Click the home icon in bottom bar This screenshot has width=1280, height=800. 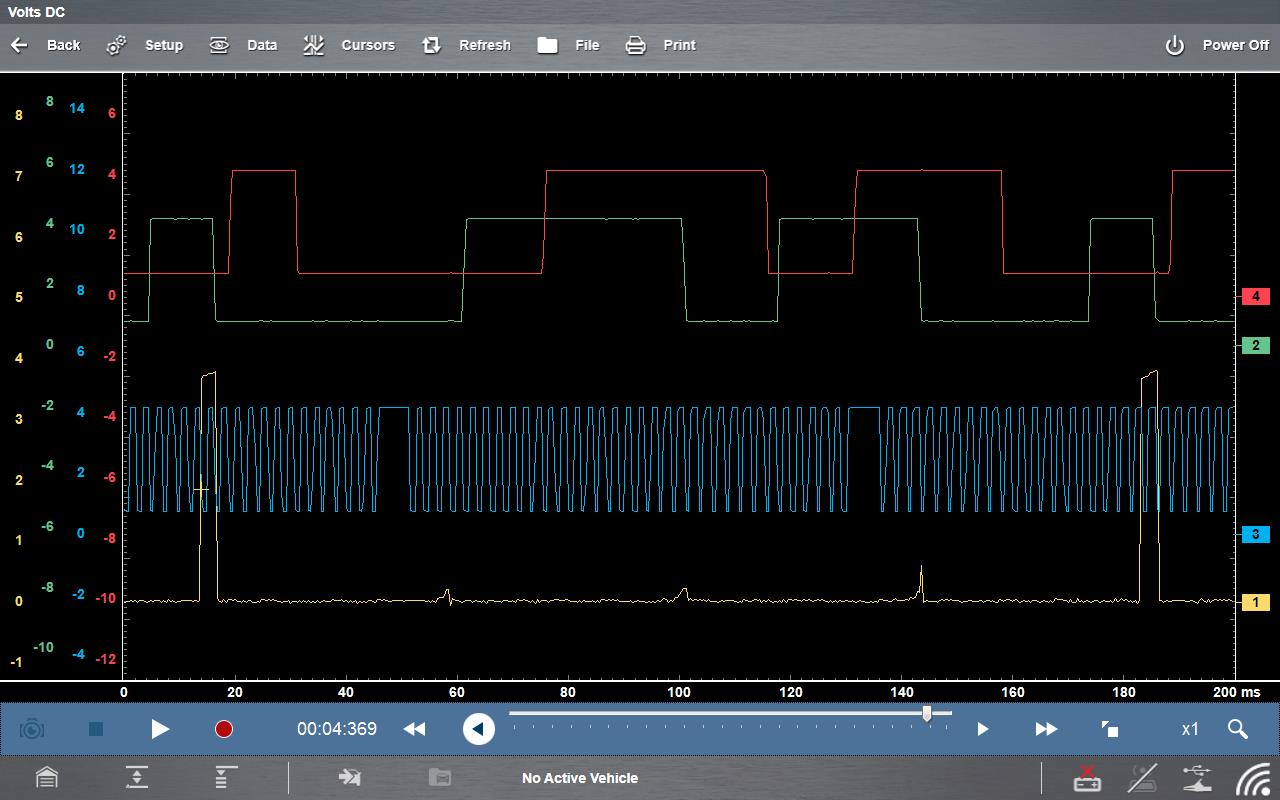(47, 777)
